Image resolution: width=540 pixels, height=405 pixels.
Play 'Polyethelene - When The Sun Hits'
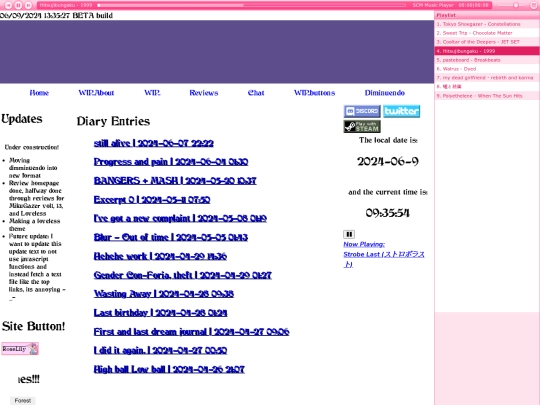pyautogui.click(x=487, y=96)
